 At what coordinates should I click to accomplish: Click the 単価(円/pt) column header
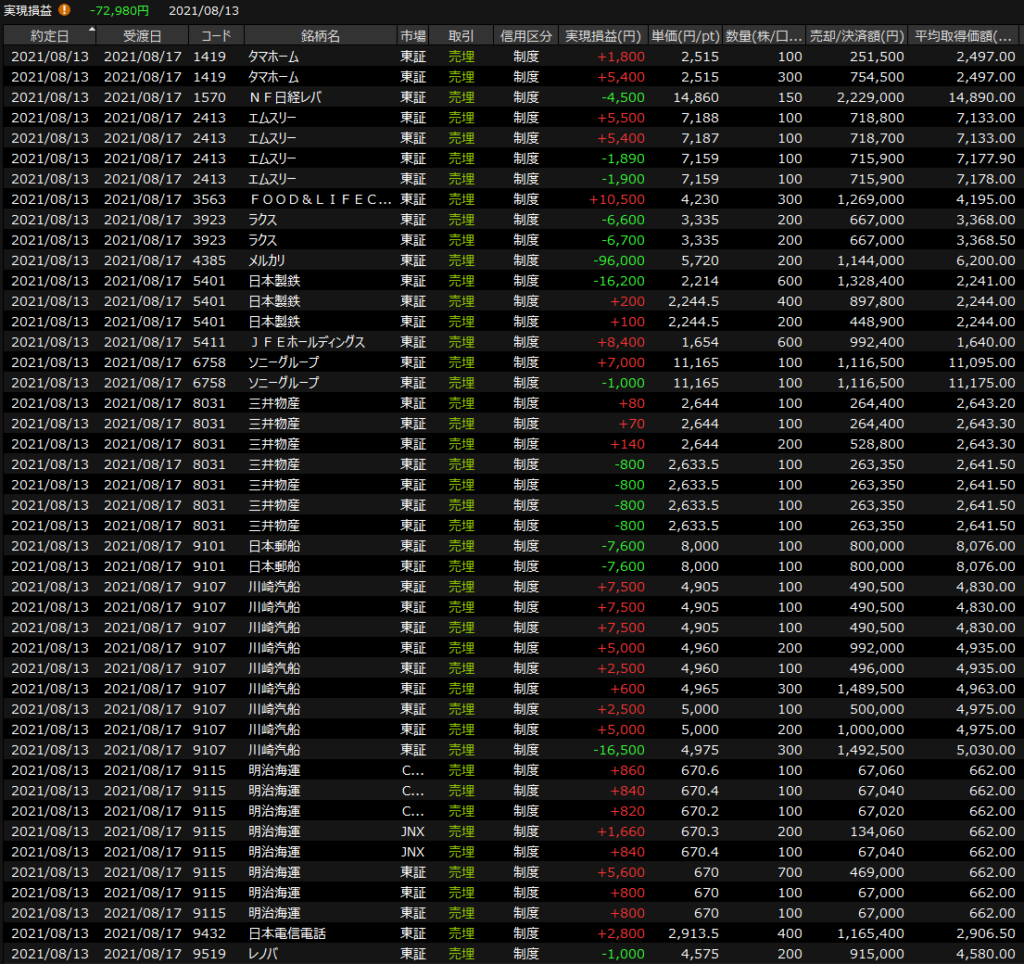[685, 36]
